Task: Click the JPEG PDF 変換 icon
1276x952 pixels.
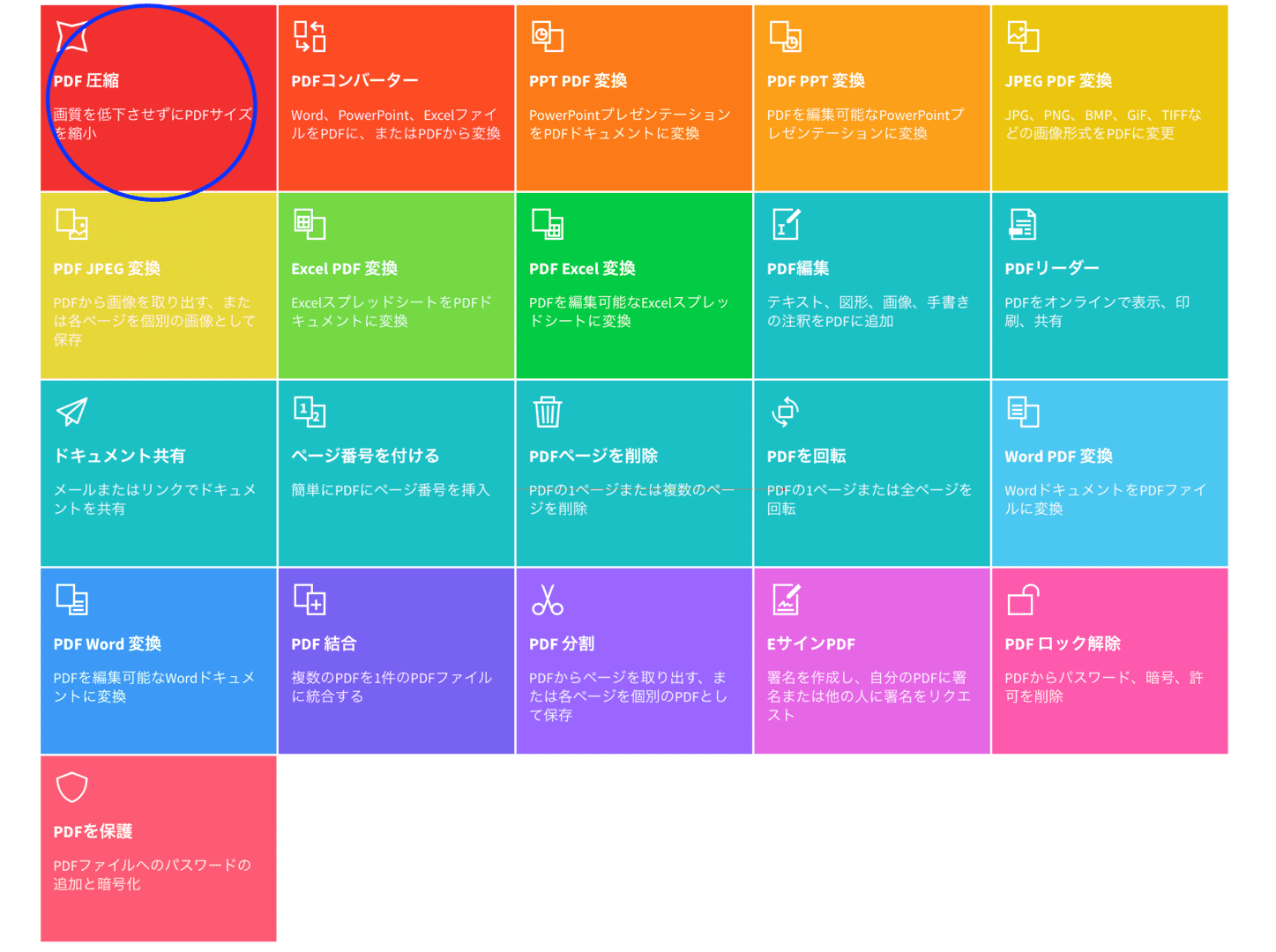Action: coord(1024,36)
